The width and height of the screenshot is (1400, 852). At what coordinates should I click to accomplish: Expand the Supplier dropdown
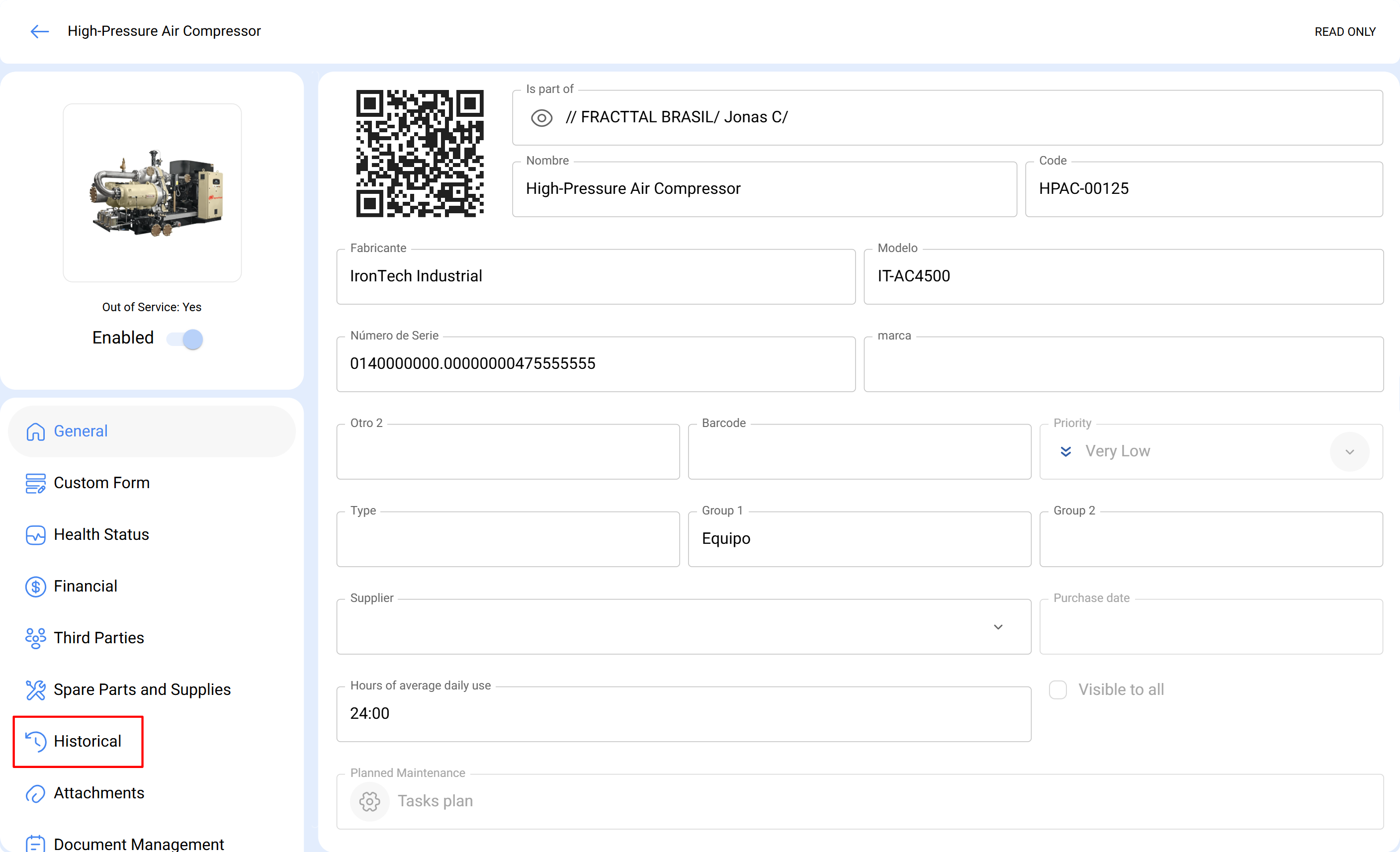998,627
